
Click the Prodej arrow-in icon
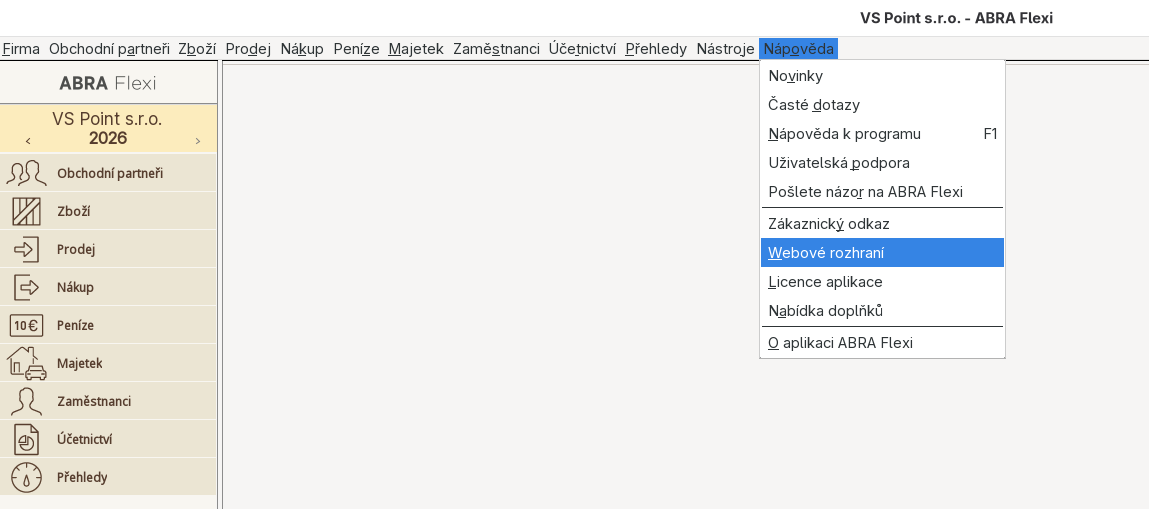(x=26, y=250)
